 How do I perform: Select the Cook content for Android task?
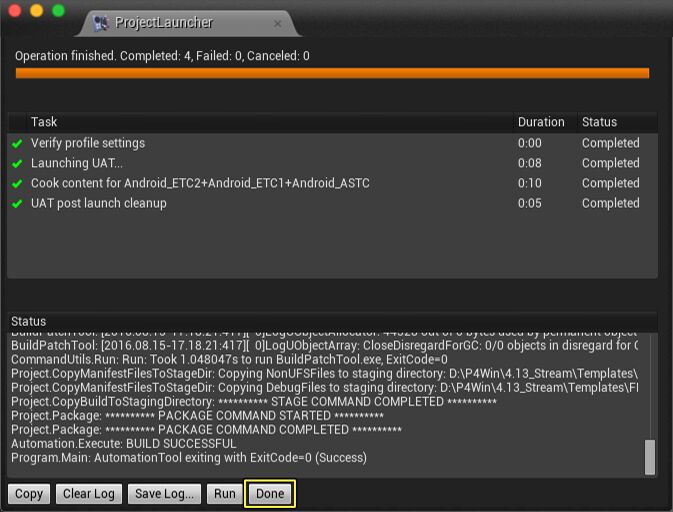(332, 183)
